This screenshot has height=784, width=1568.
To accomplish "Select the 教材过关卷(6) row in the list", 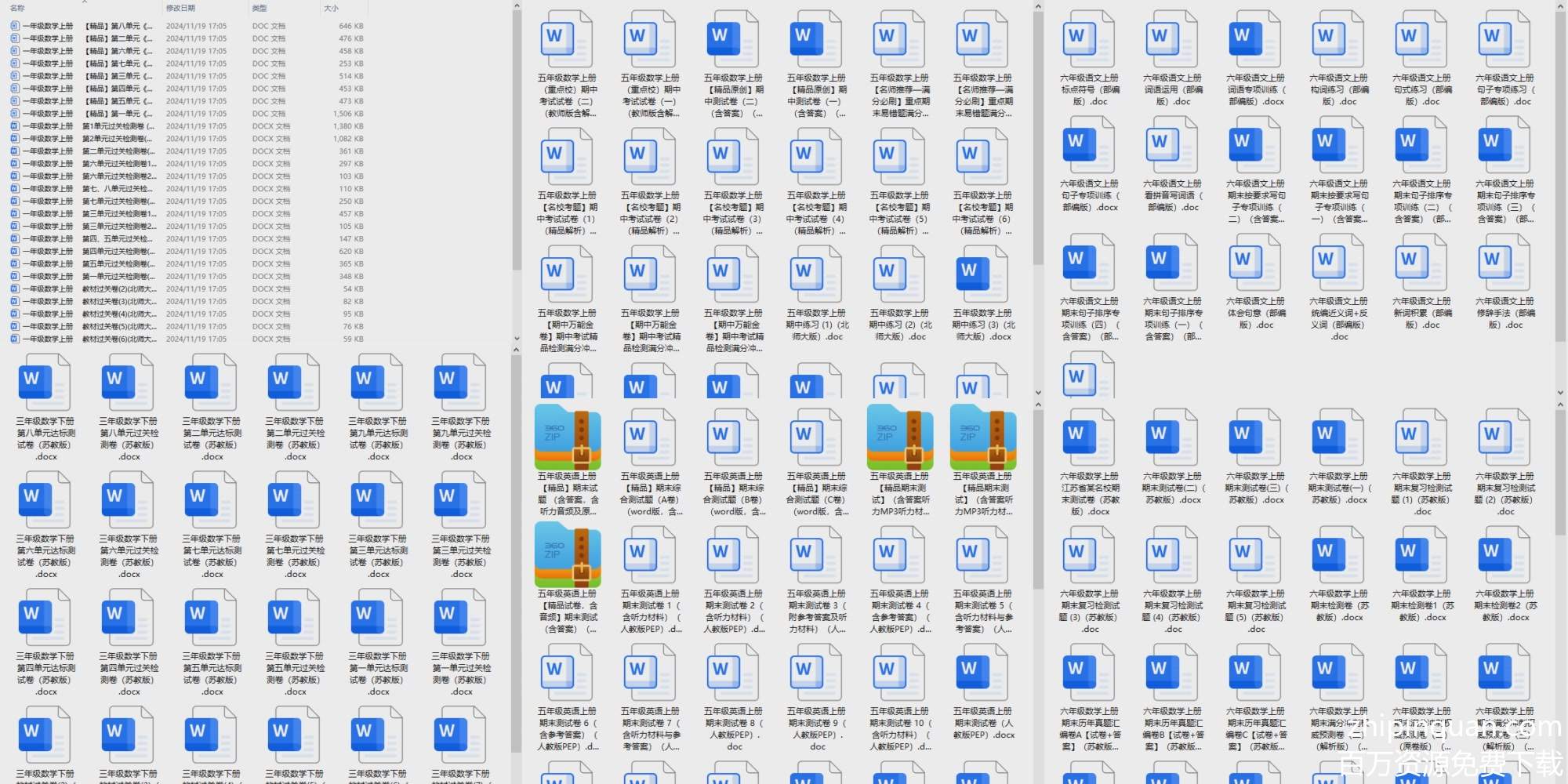I will point(118,339).
